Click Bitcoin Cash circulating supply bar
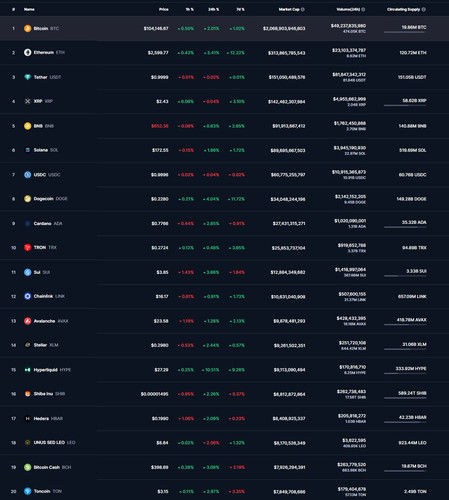Viewport: 449px width, 500px height. tap(405, 471)
